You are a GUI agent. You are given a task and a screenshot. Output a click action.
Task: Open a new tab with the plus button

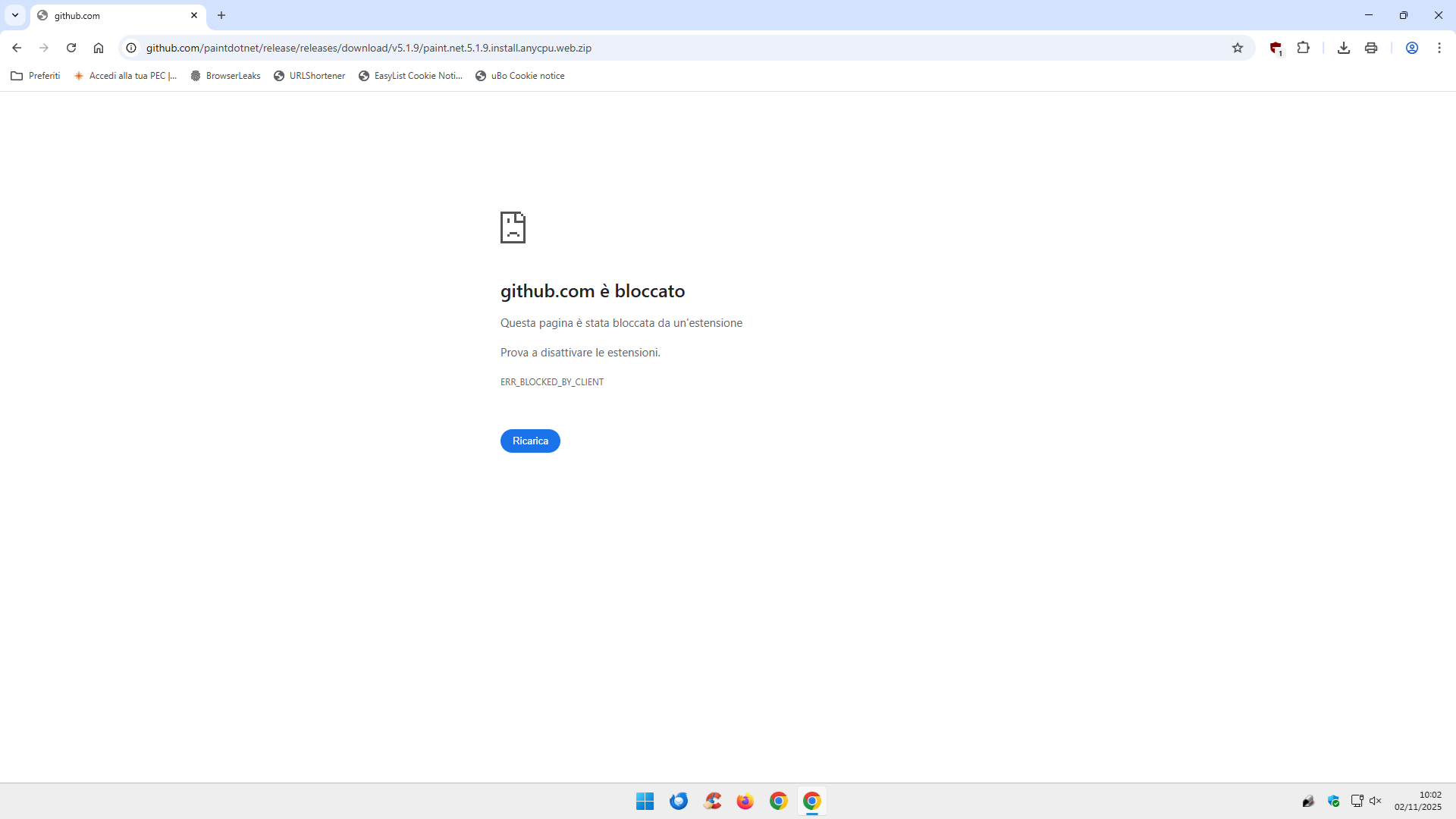(x=221, y=15)
